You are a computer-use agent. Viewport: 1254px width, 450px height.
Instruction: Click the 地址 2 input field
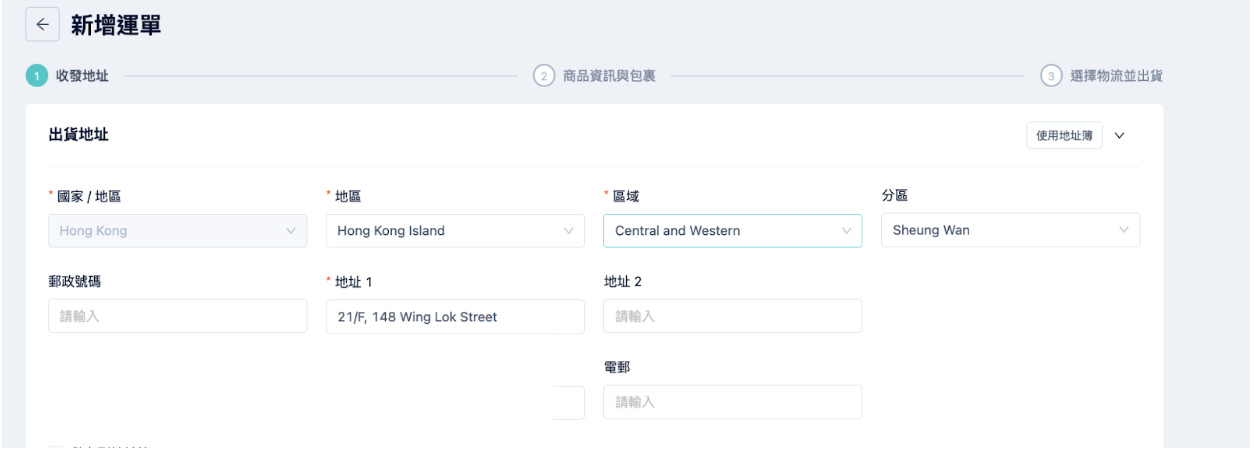[x=733, y=316]
